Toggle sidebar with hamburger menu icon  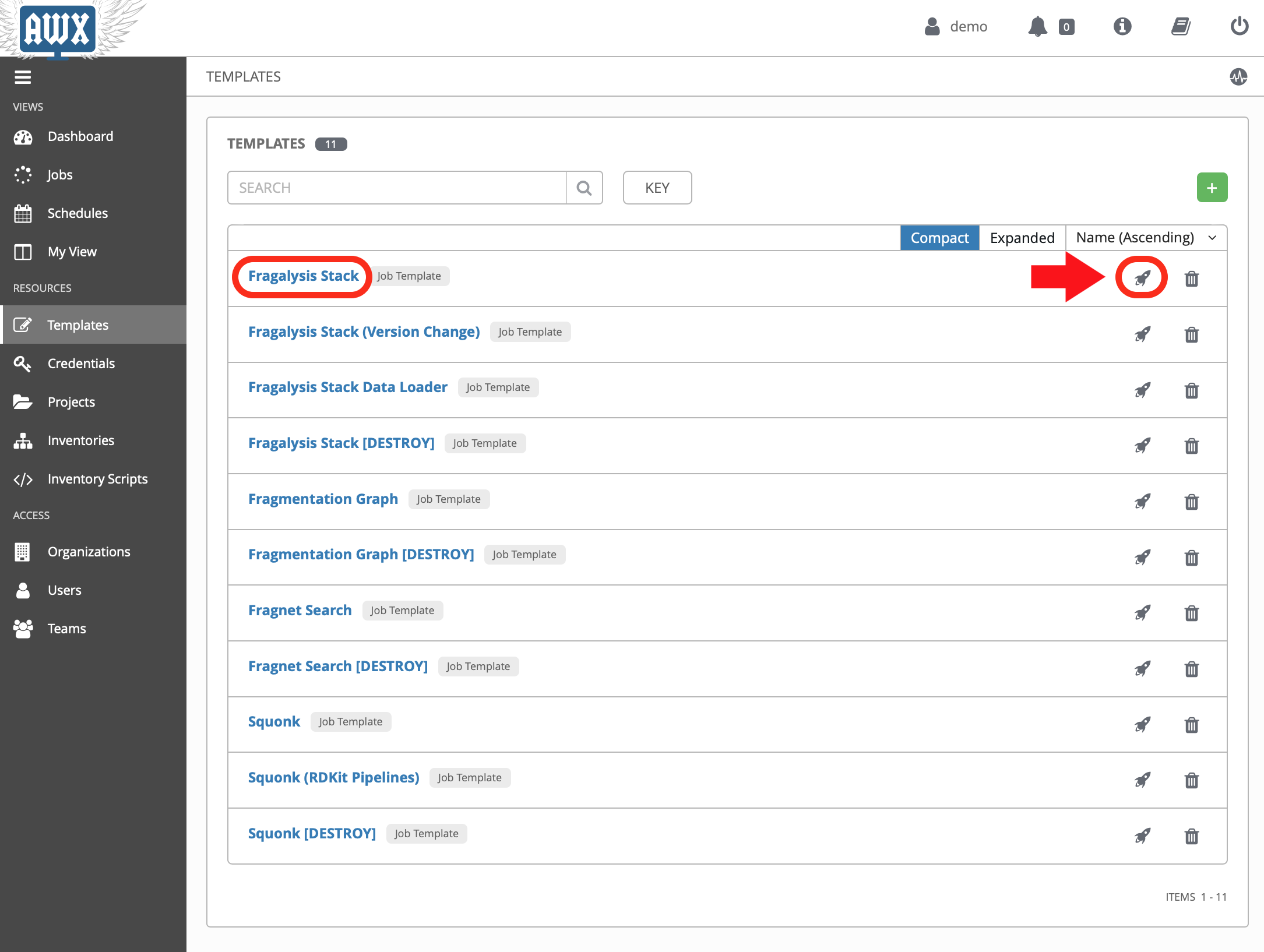pyautogui.click(x=23, y=77)
